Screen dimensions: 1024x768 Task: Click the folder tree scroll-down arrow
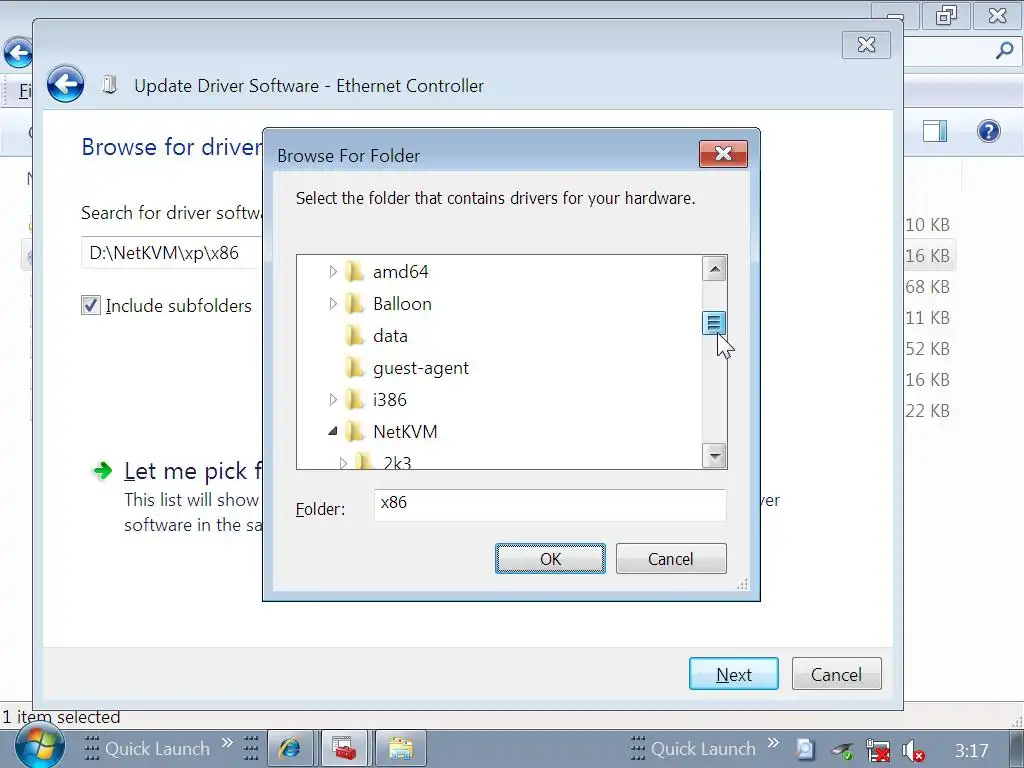[714, 455]
